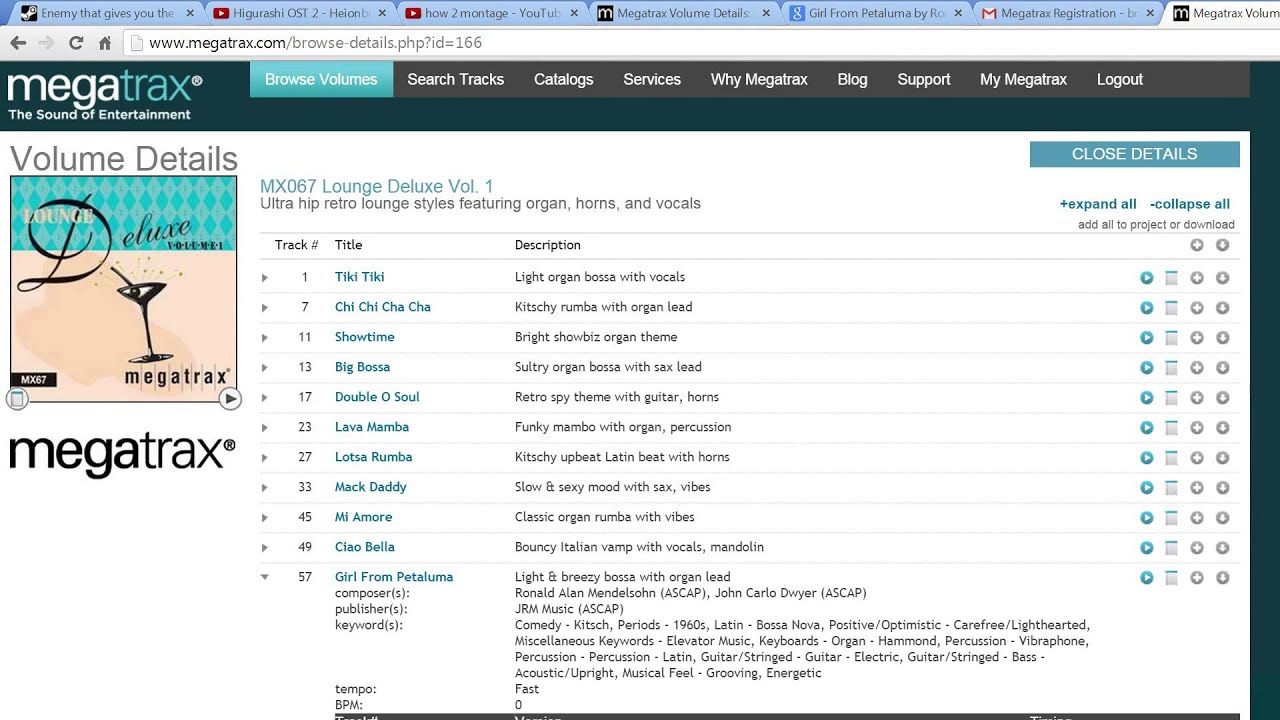Image resolution: width=1280 pixels, height=720 pixels.
Task: Expand the Lava Mamba track row
Action: pos(265,428)
